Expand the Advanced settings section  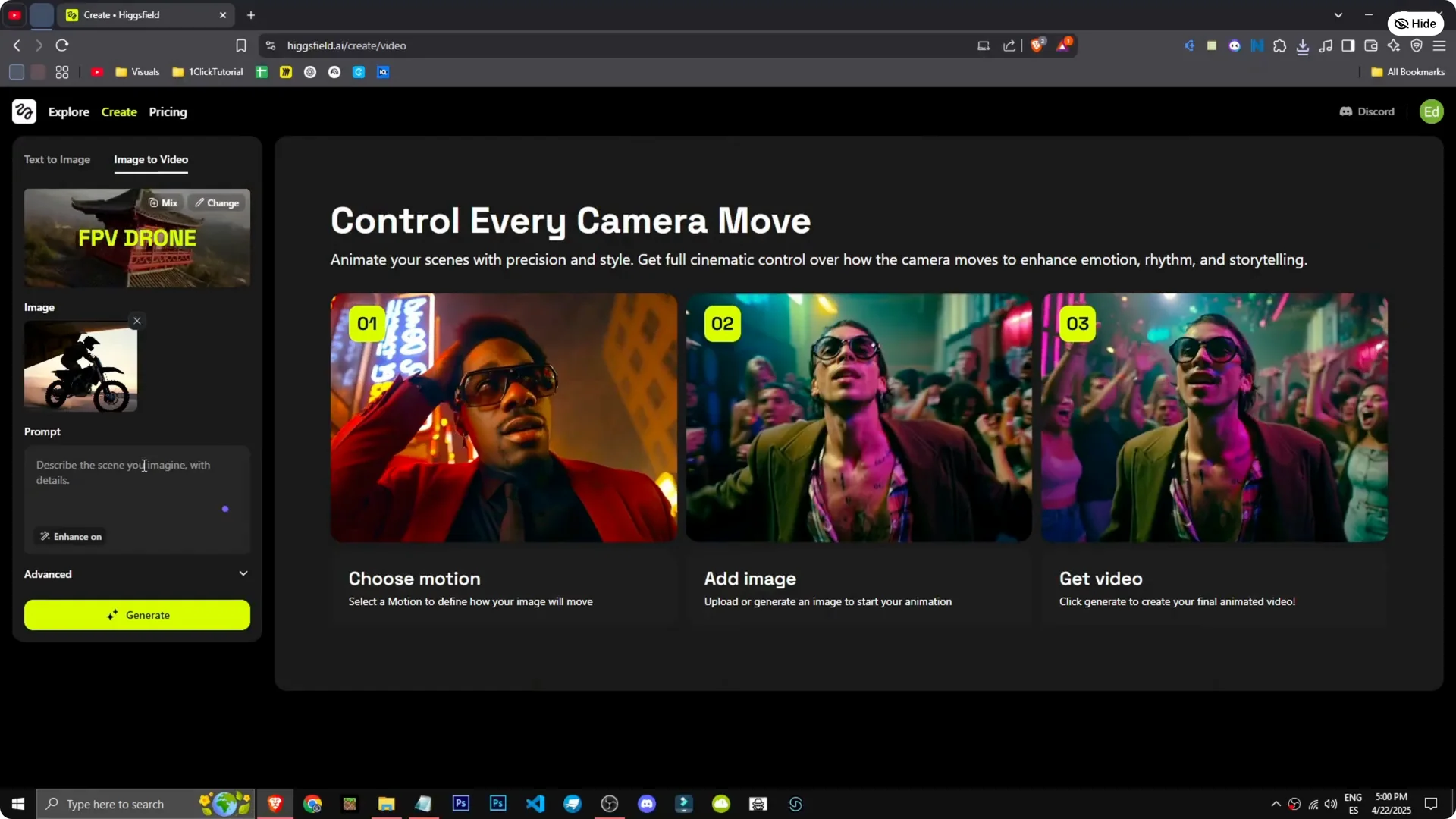[136, 574]
